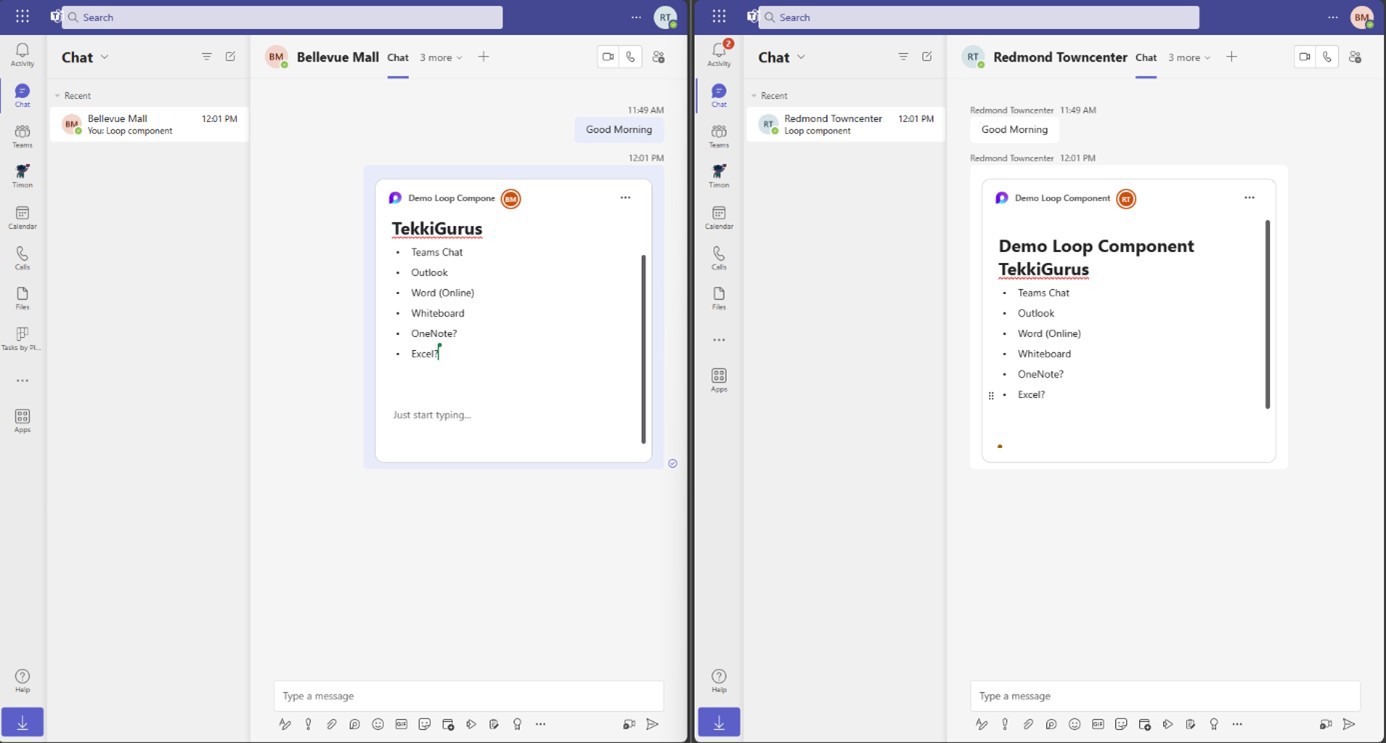1386x743 pixels.
Task: Click 'Just start typing...' in left Loop card
Action: (432, 415)
